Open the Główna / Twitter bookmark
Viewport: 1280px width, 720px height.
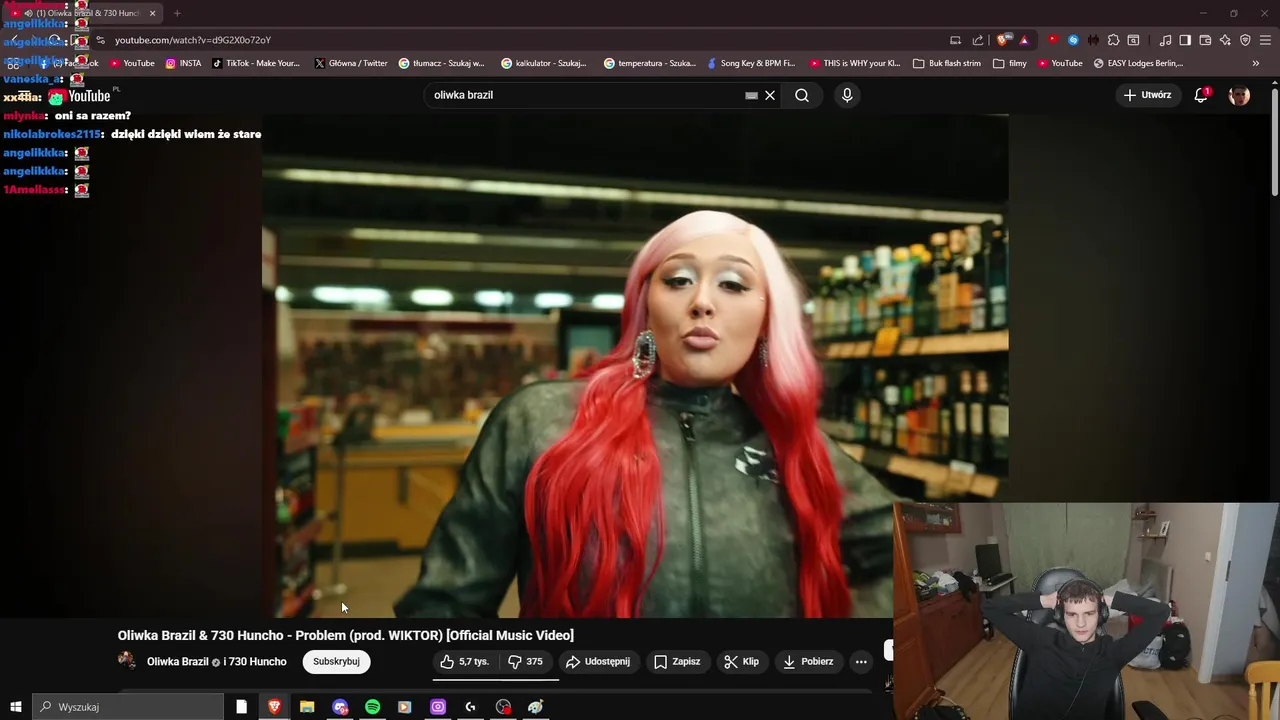click(351, 63)
